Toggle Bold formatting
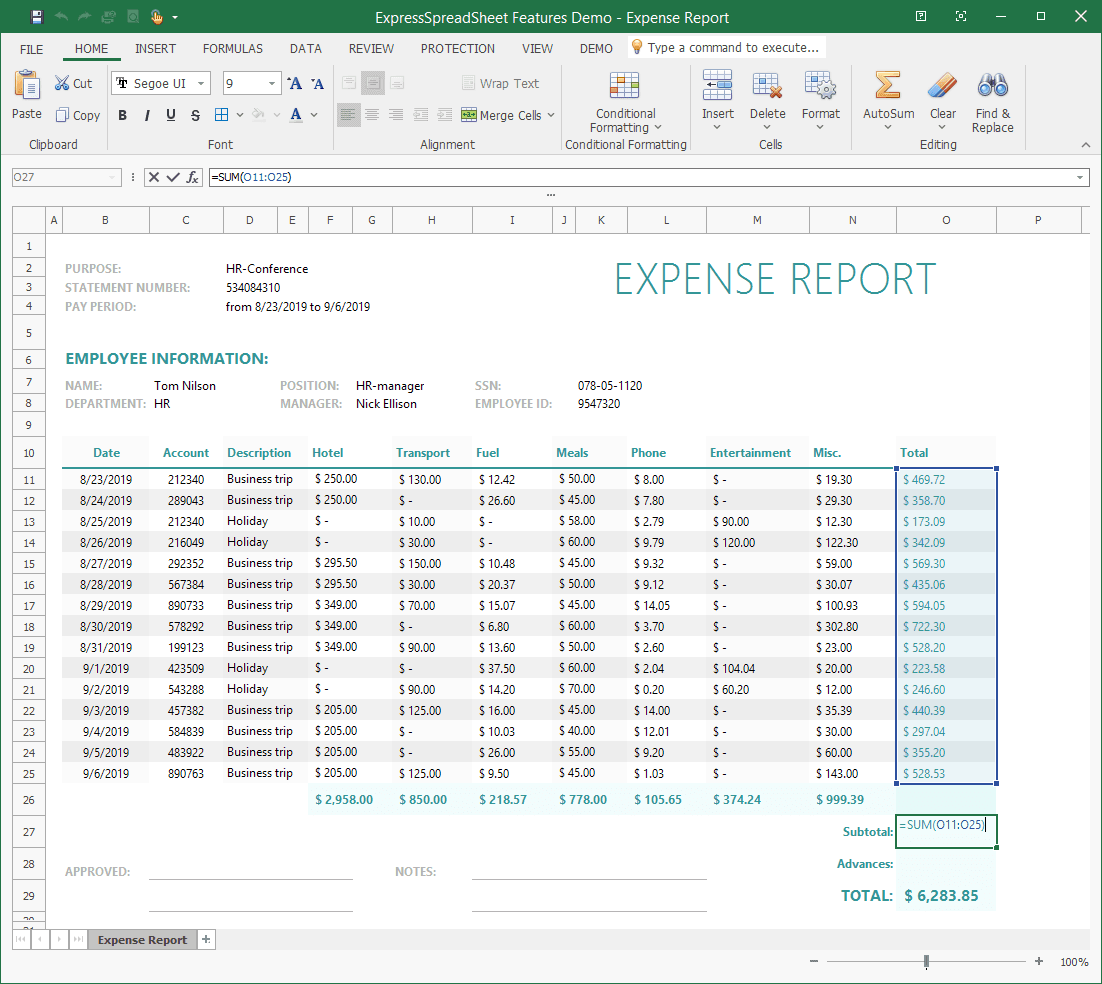This screenshot has width=1102, height=984. (122, 115)
